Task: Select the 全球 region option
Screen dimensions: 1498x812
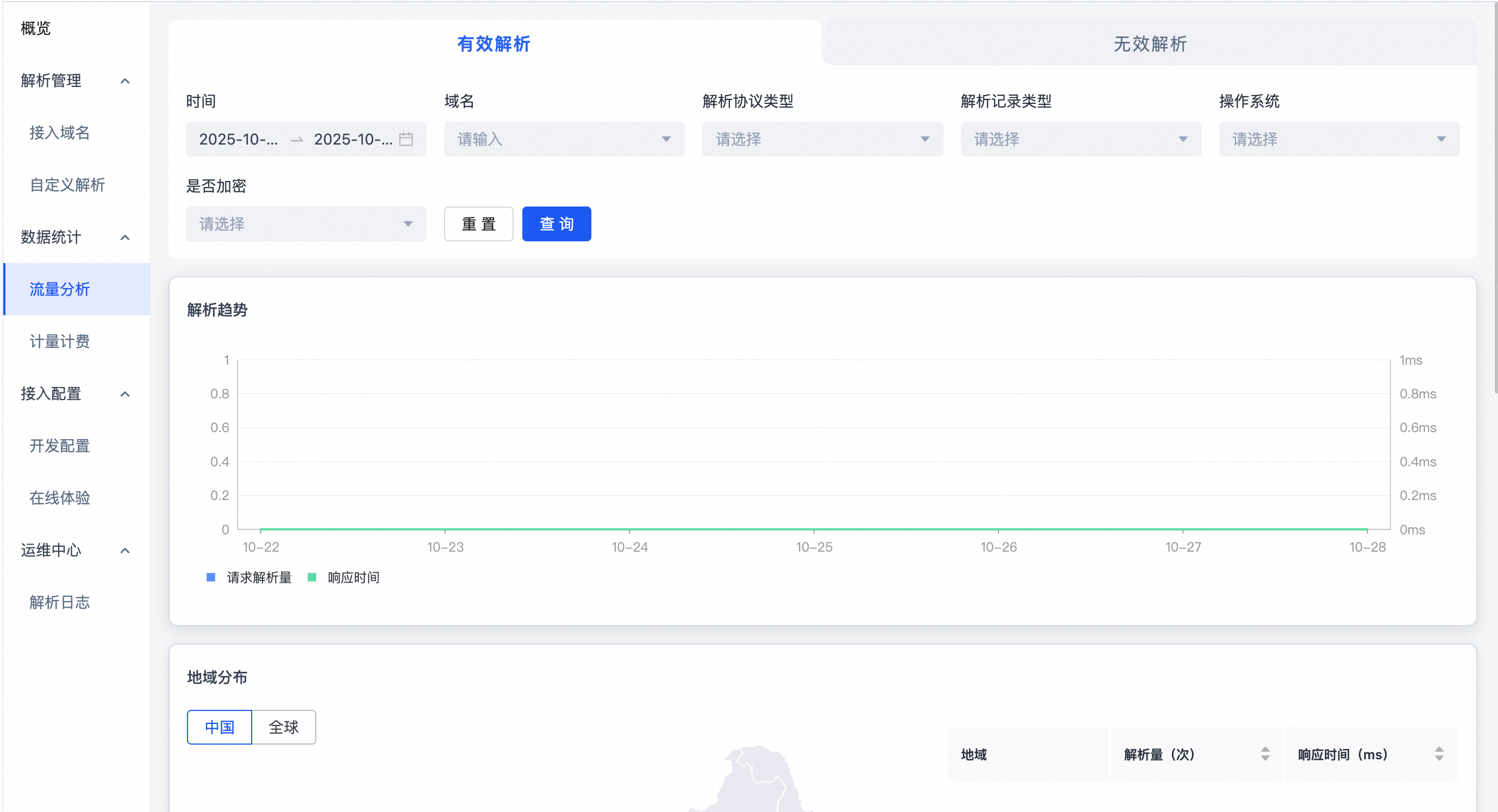Action: 284,727
